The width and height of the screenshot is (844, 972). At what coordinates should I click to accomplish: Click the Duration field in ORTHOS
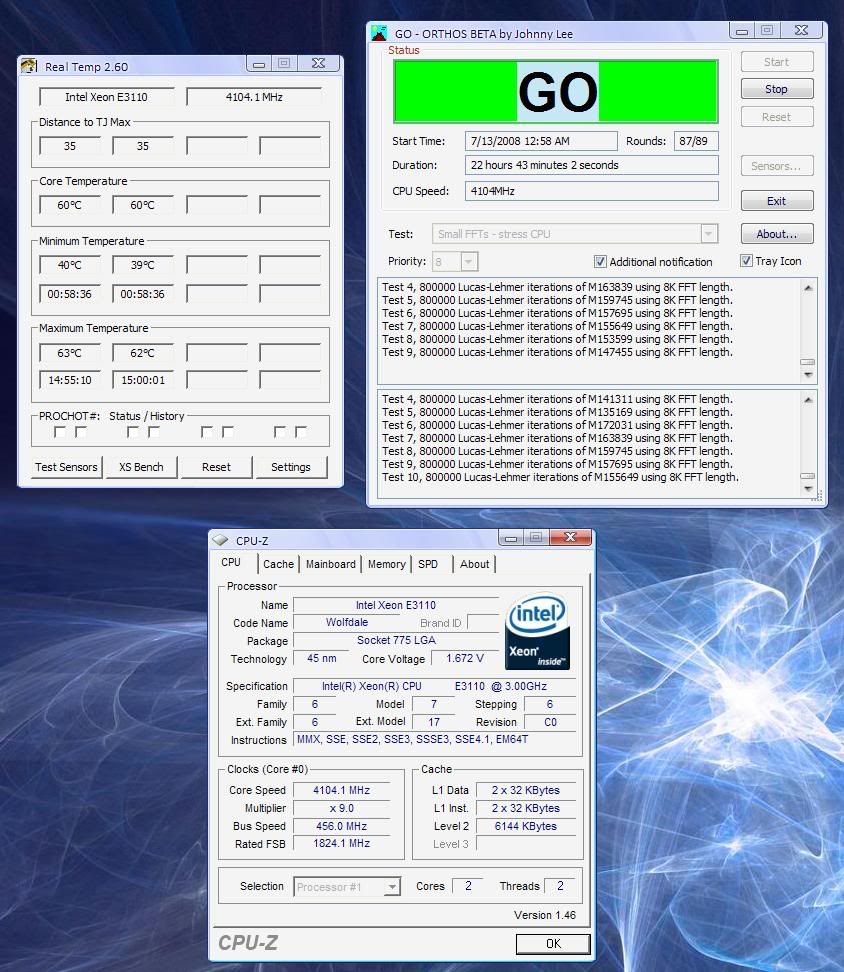[592, 165]
